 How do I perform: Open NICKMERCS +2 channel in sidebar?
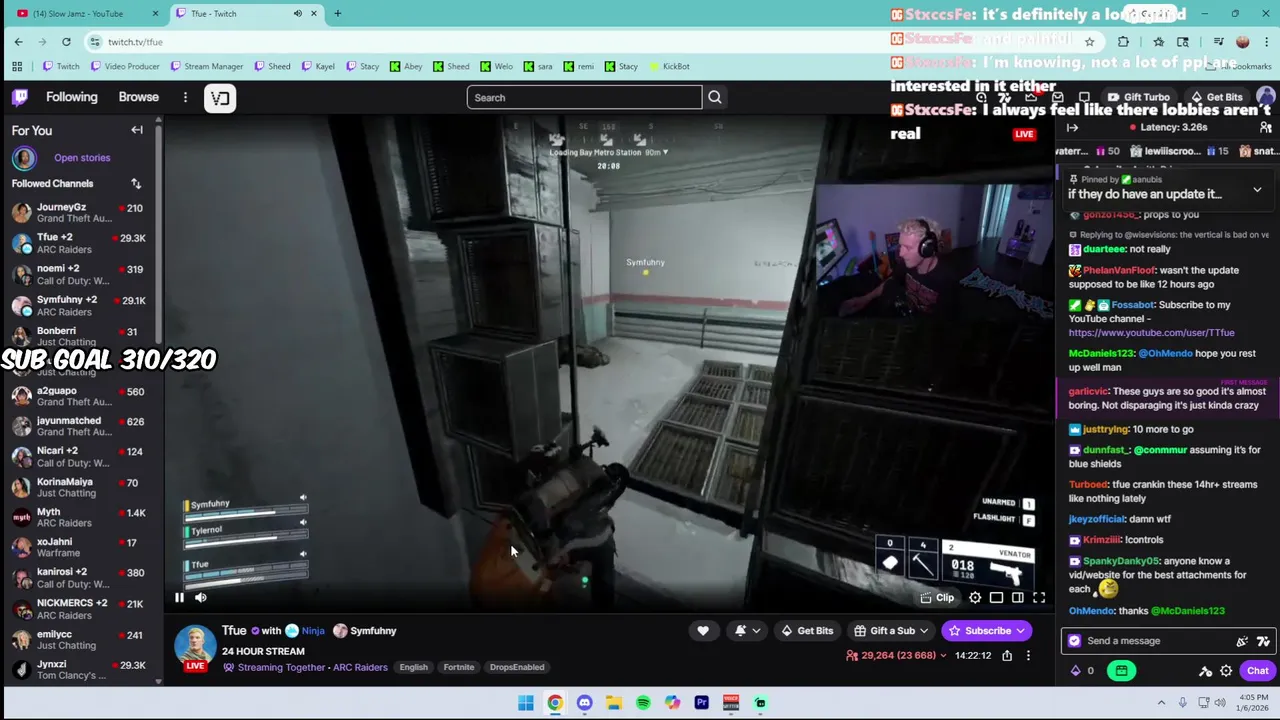(x=80, y=609)
